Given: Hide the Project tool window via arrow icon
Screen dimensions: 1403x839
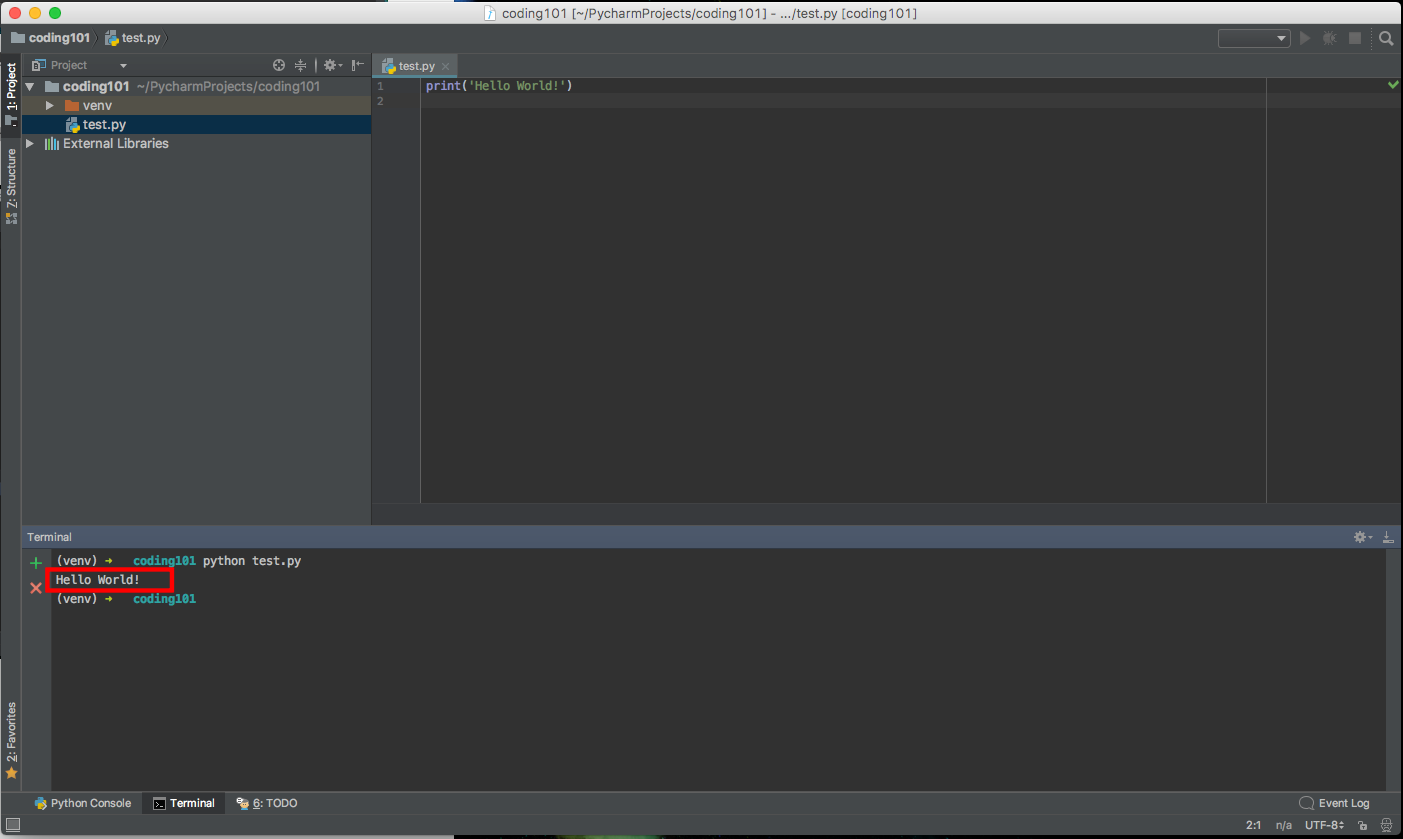Looking at the screenshot, I should 357,64.
